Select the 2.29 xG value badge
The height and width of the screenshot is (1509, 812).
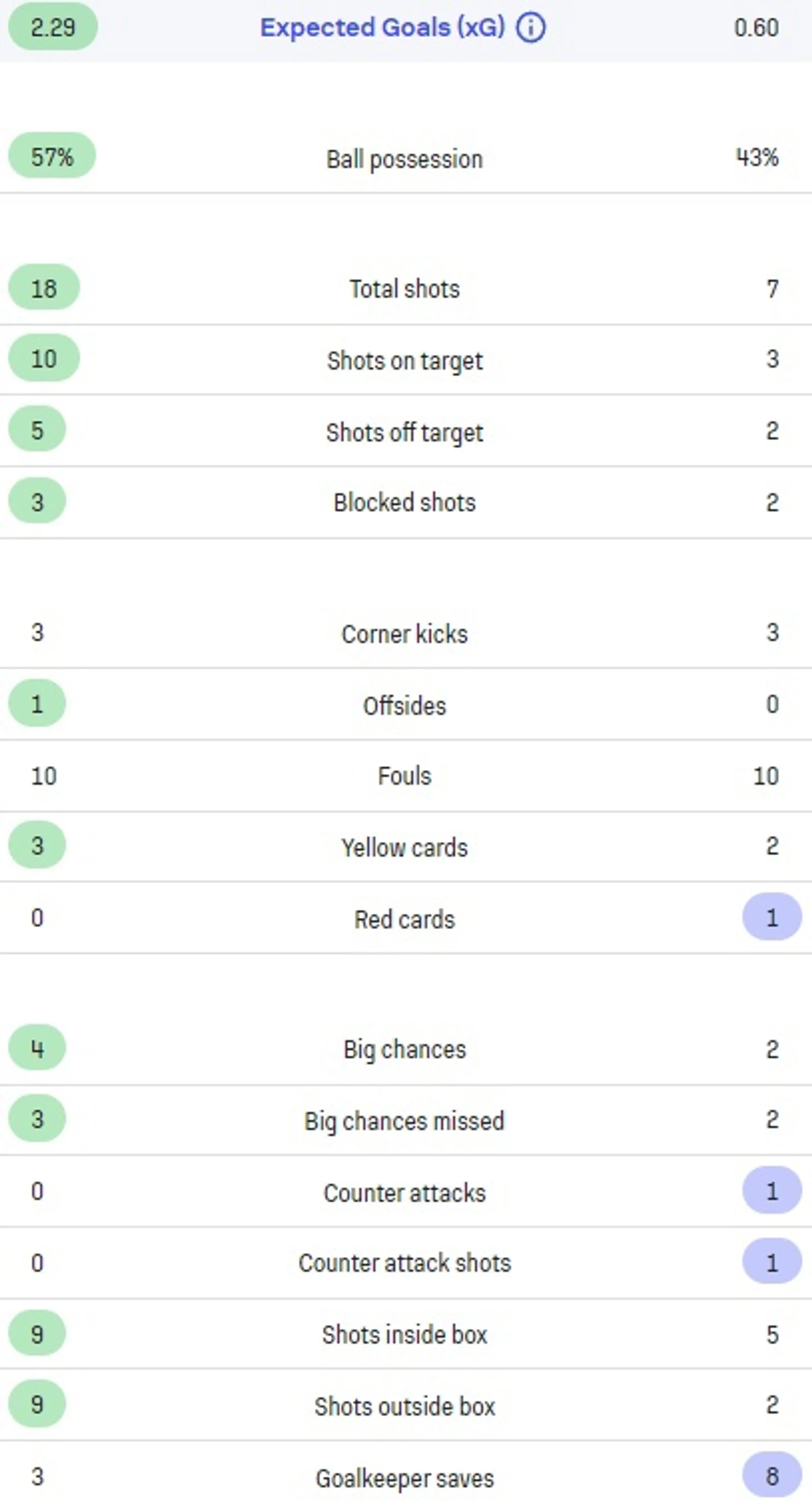(x=53, y=27)
